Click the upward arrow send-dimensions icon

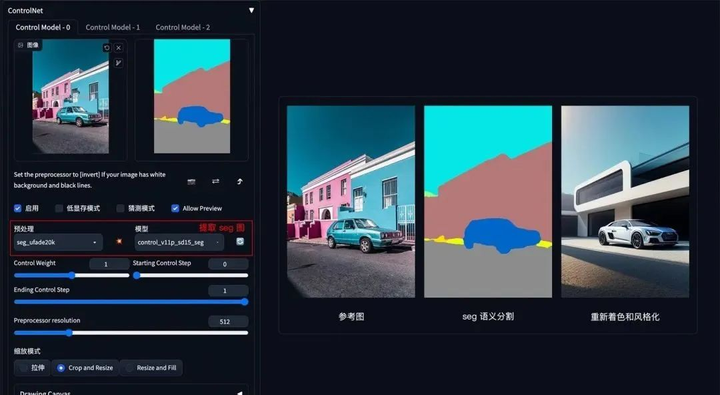click(239, 181)
